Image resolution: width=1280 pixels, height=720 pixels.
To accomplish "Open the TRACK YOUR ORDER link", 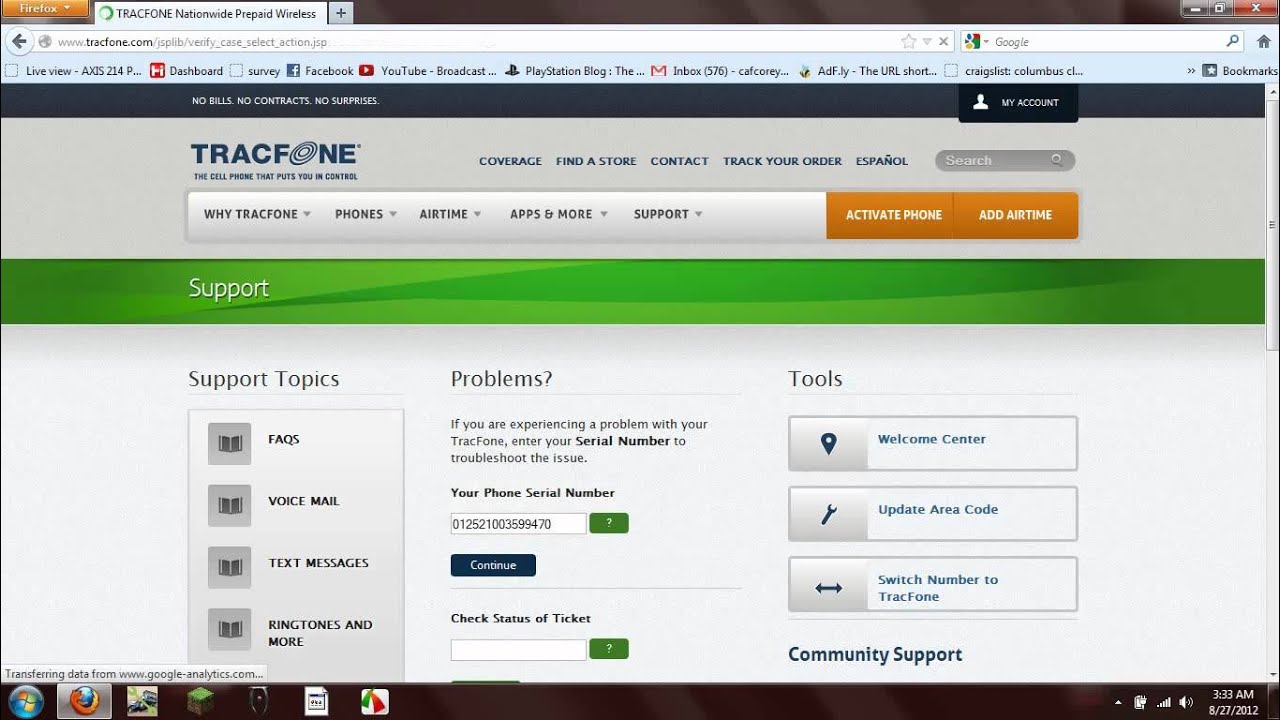I will (782, 161).
